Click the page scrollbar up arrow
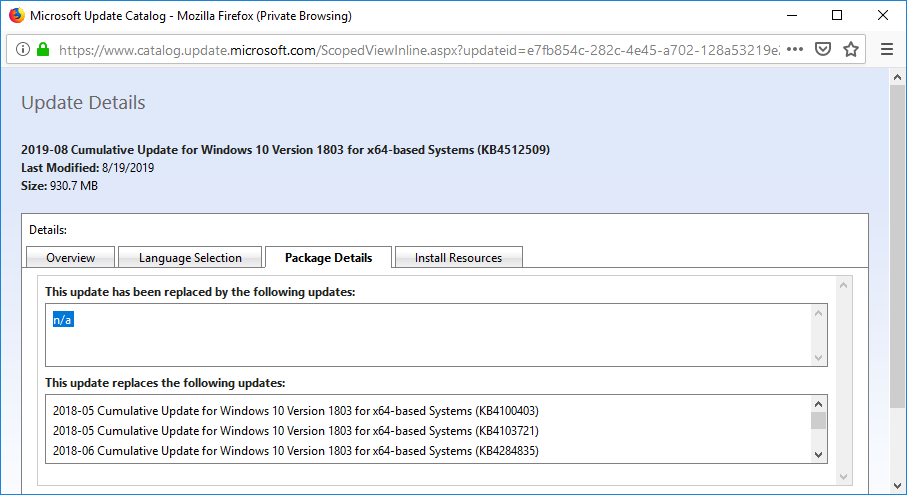The image size is (907, 495). 898,77
